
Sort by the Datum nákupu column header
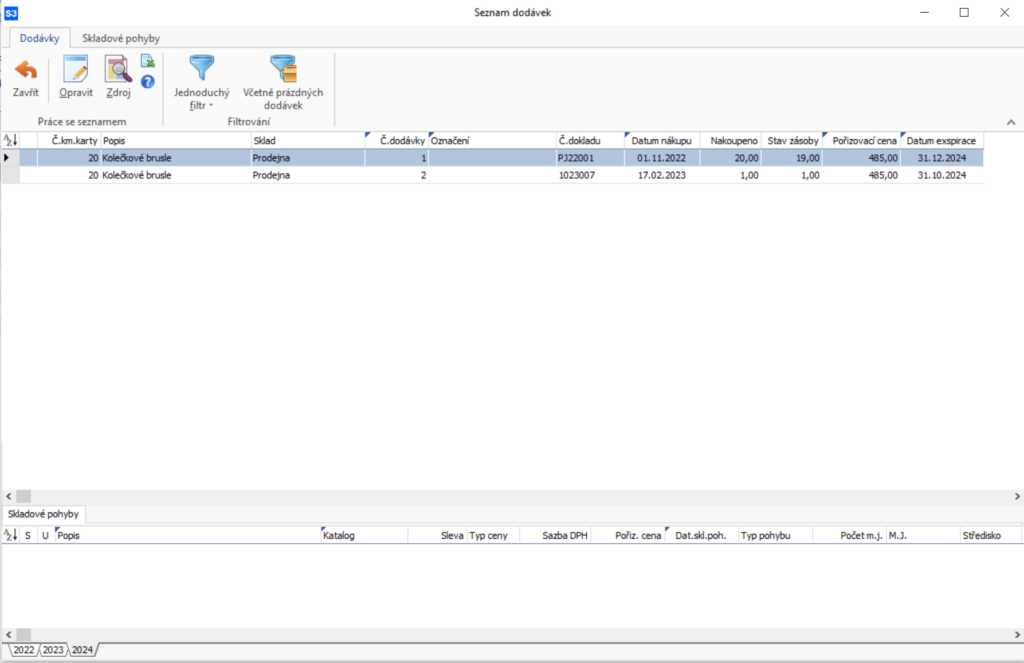tap(660, 141)
